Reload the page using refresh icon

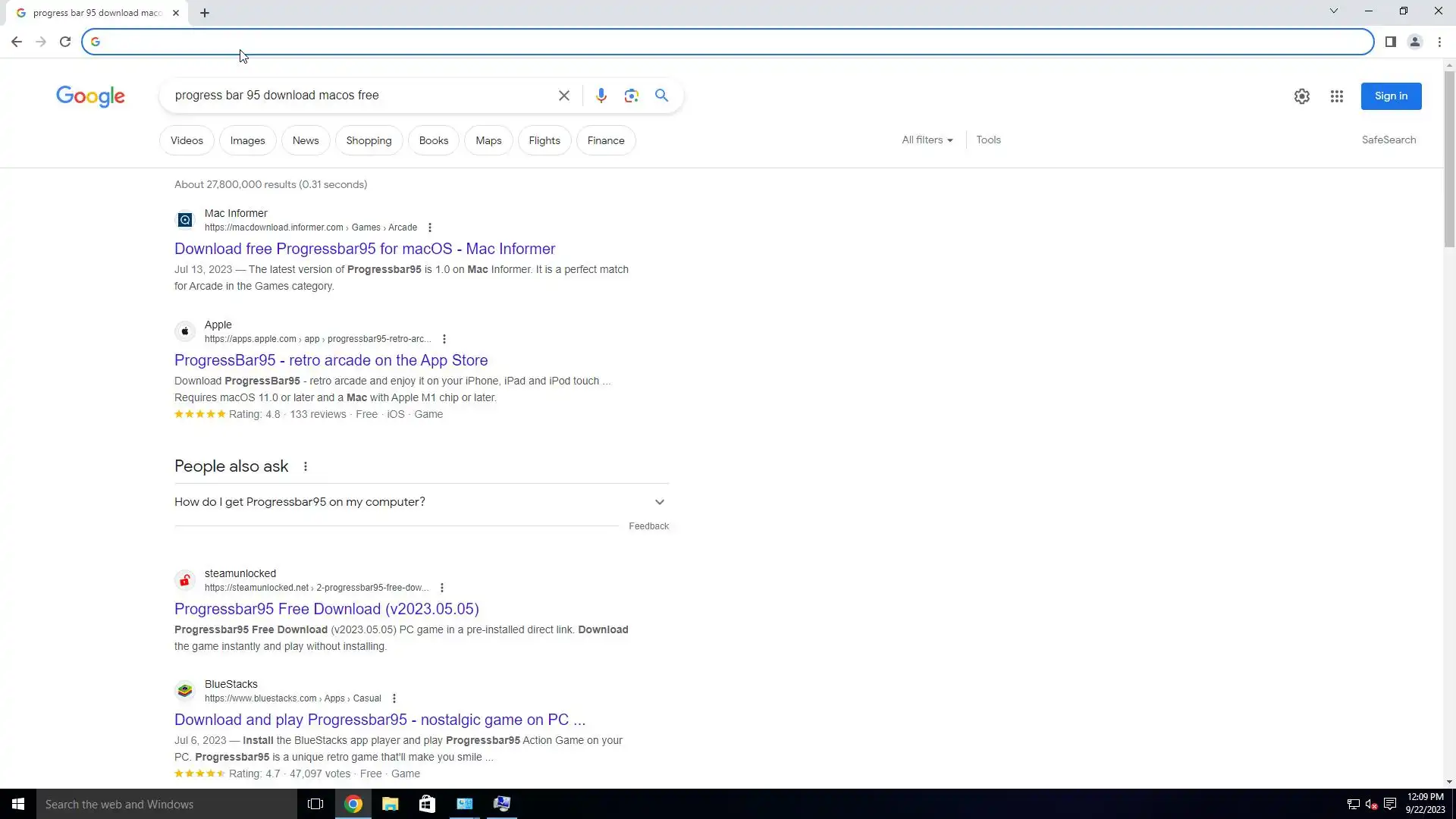coord(65,42)
